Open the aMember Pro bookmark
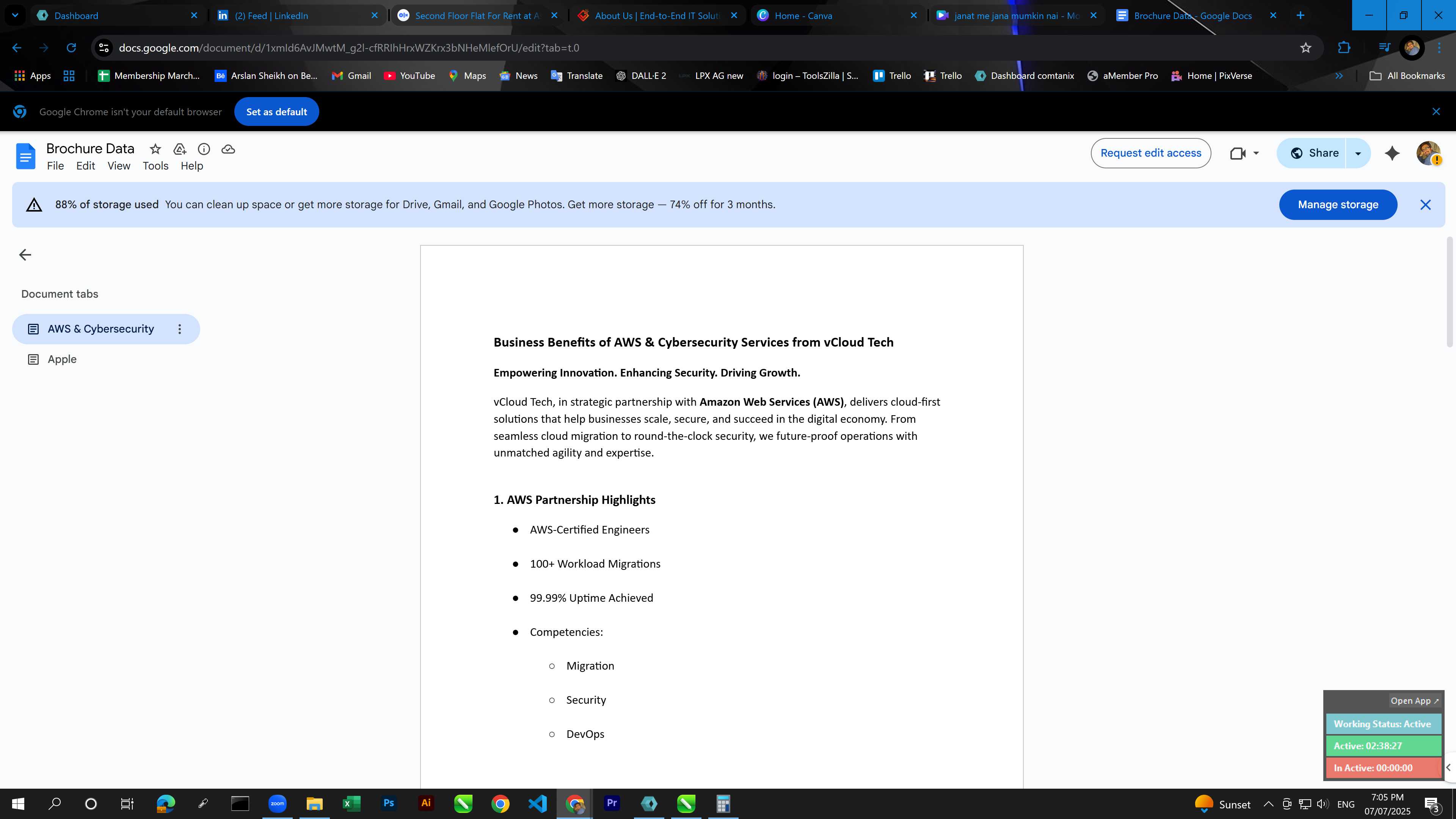Image resolution: width=1456 pixels, height=819 pixels. tap(1122, 76)
